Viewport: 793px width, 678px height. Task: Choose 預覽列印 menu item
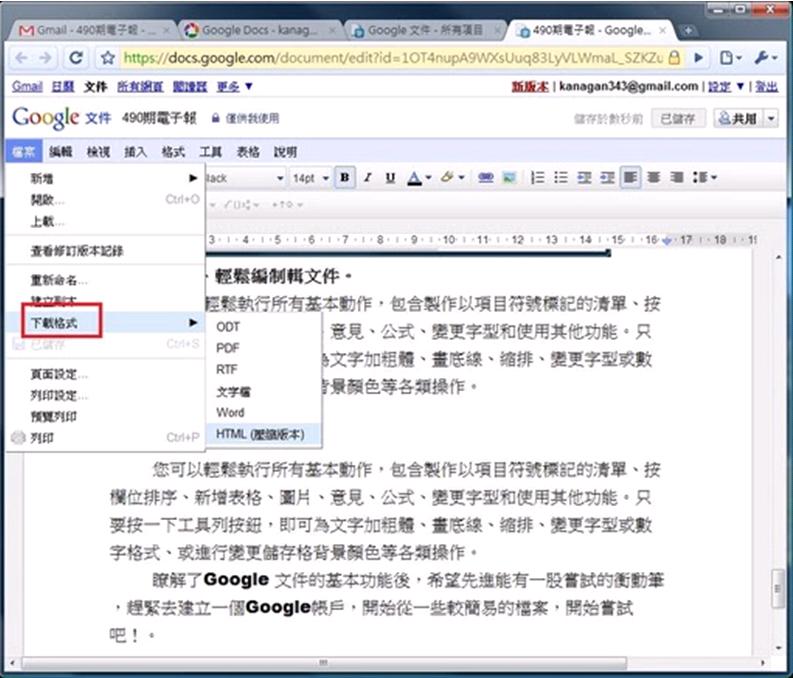click(106, 417)
